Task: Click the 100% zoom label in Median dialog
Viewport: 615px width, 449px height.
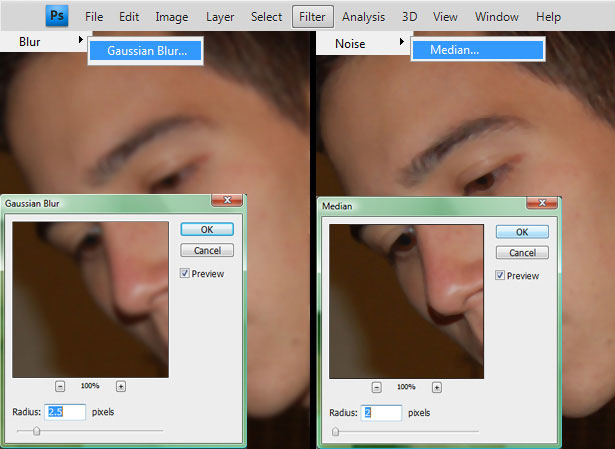Action: 406,387
